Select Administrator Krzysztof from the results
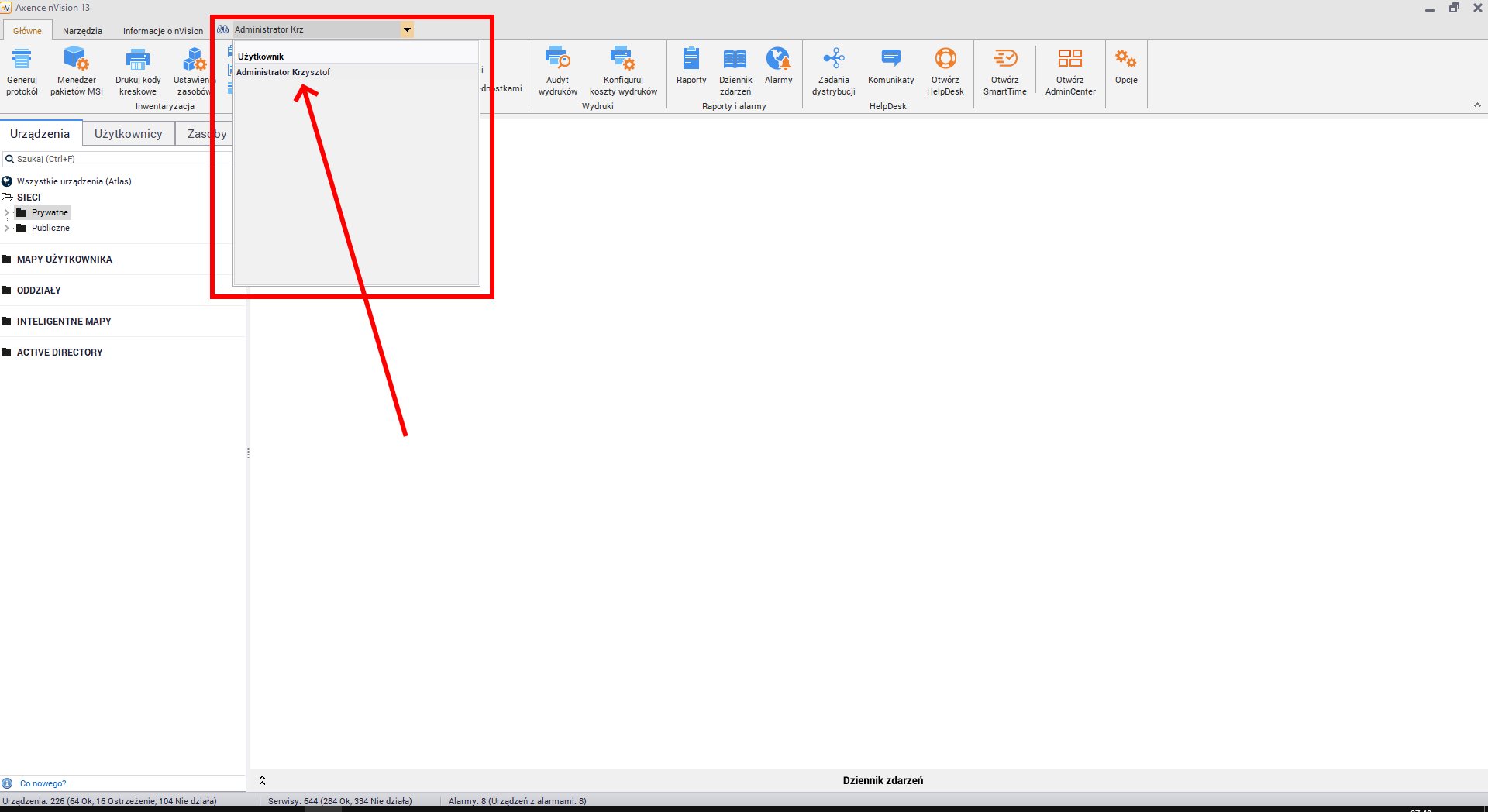Viewport: 1488px width, 812px height. [284, 72]
